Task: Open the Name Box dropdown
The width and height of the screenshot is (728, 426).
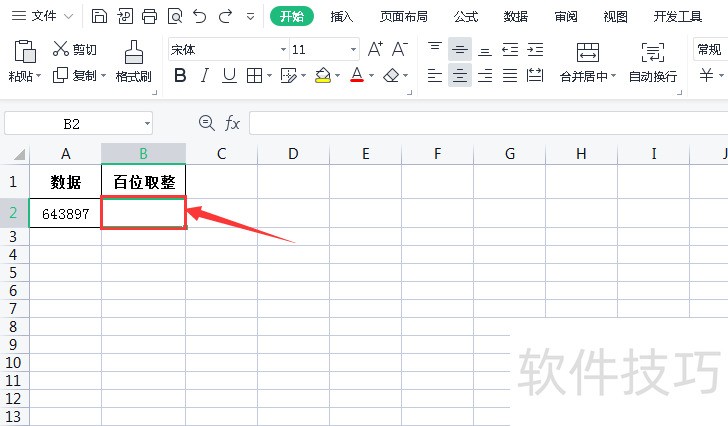Action: click(x=147, y=124)
